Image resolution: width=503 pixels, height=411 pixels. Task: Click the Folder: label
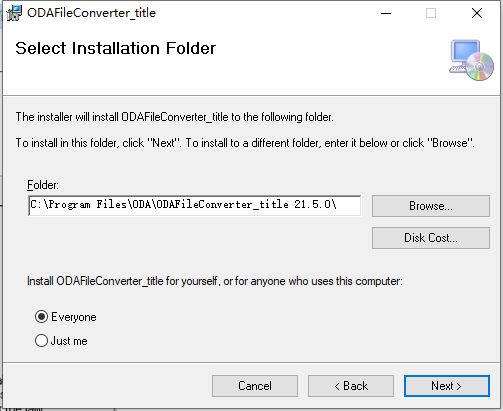(x=43, y=185)
